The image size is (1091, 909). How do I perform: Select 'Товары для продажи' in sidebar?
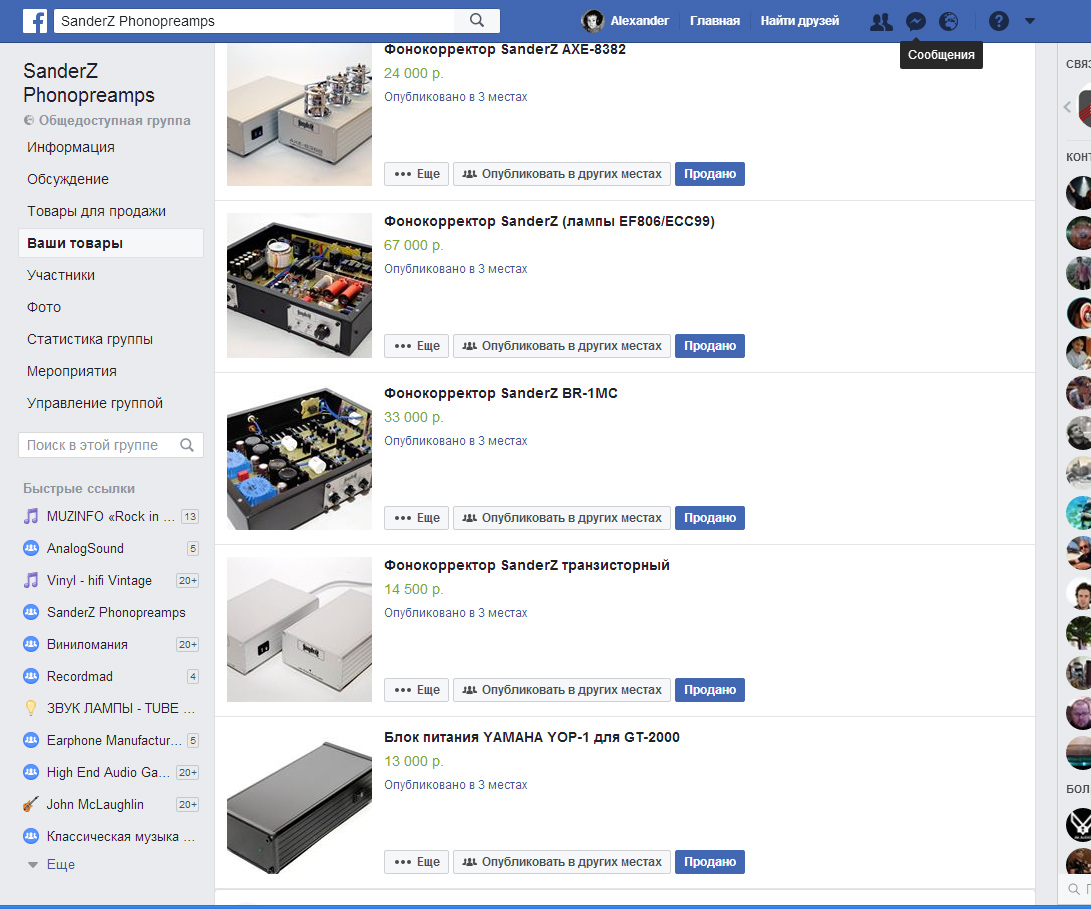point(96,211)
